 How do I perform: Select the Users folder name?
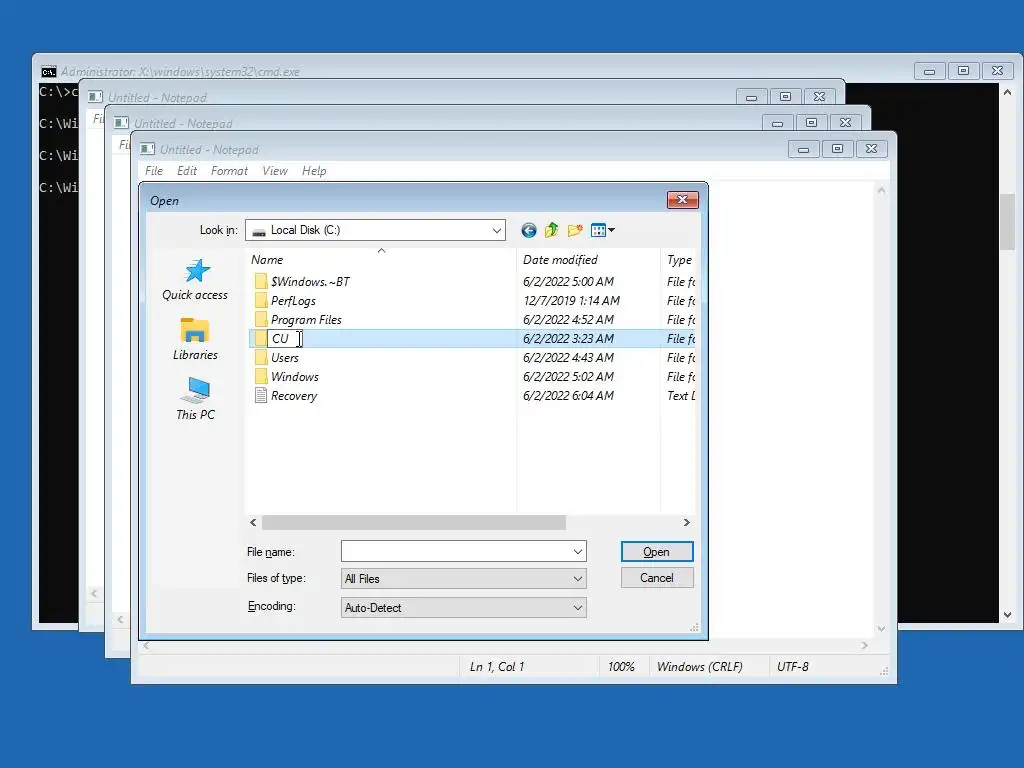coord(285,358)
